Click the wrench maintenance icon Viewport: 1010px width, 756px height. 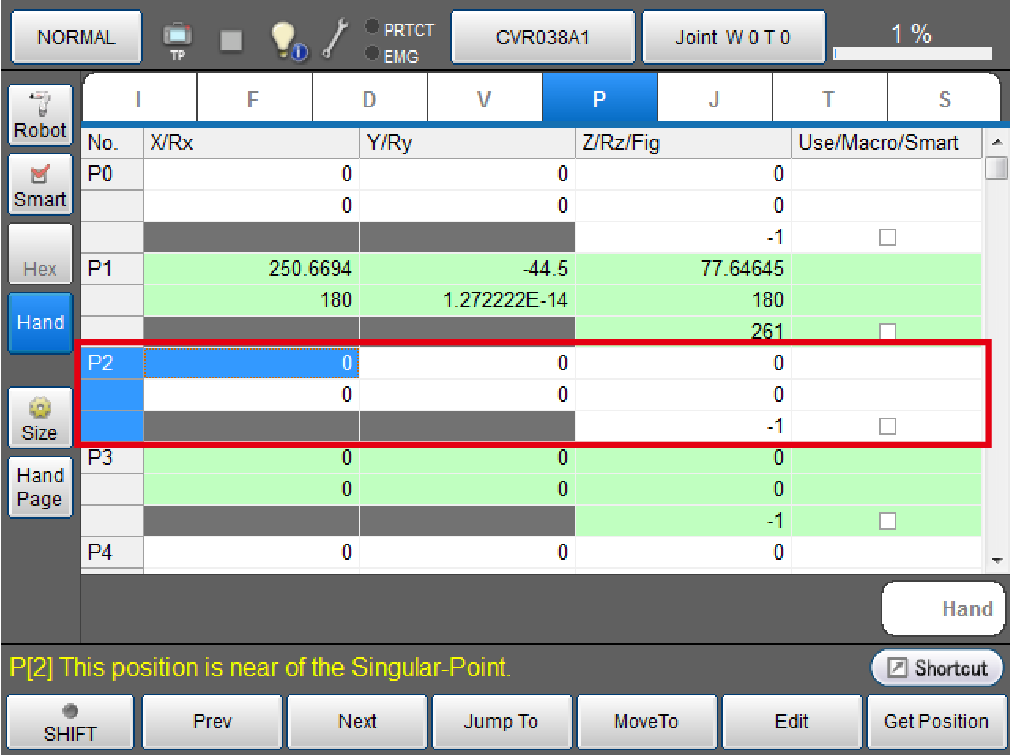point(335,39)
